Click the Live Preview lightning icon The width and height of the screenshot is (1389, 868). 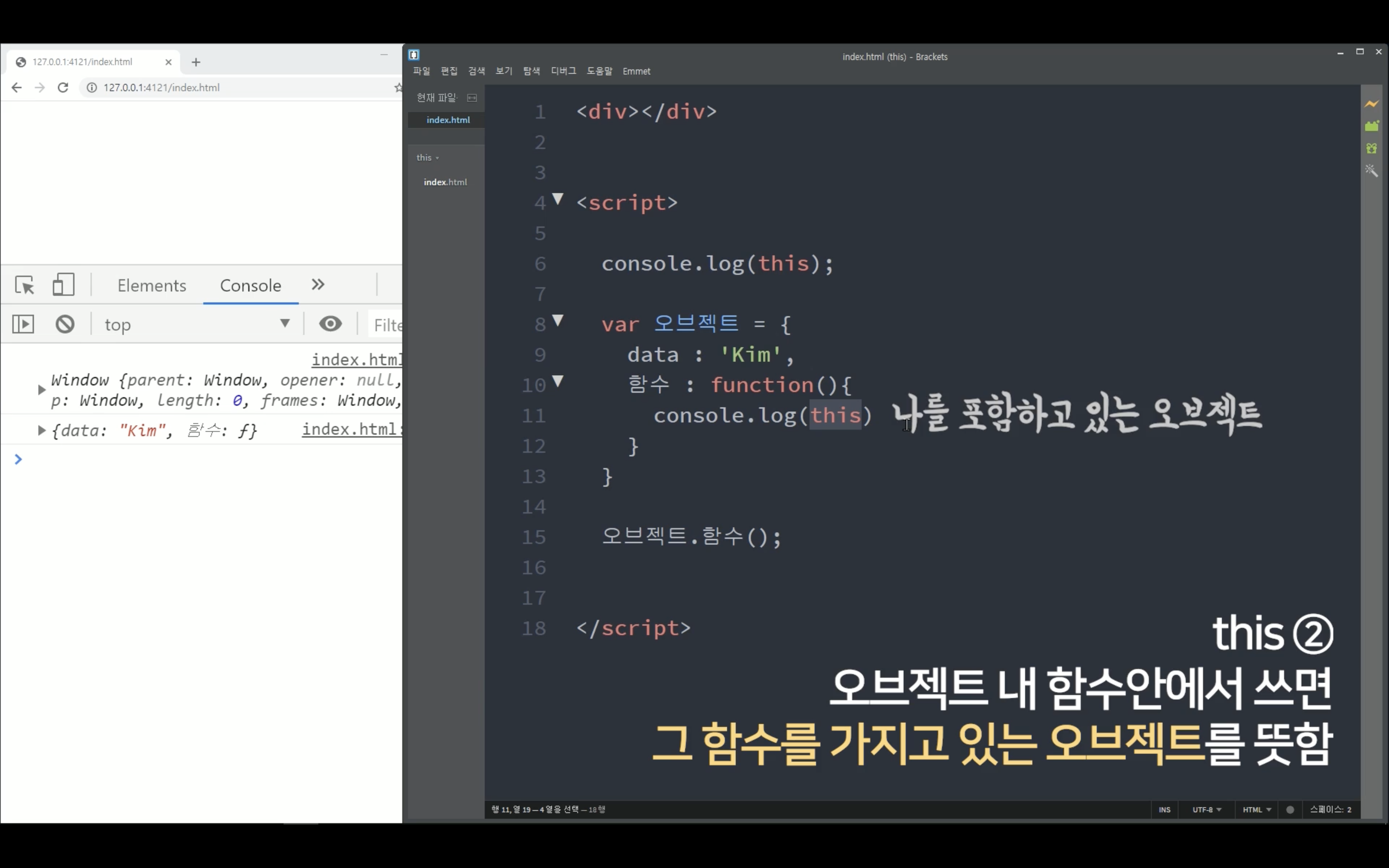pyautogui.click(x=1371, y=104)
